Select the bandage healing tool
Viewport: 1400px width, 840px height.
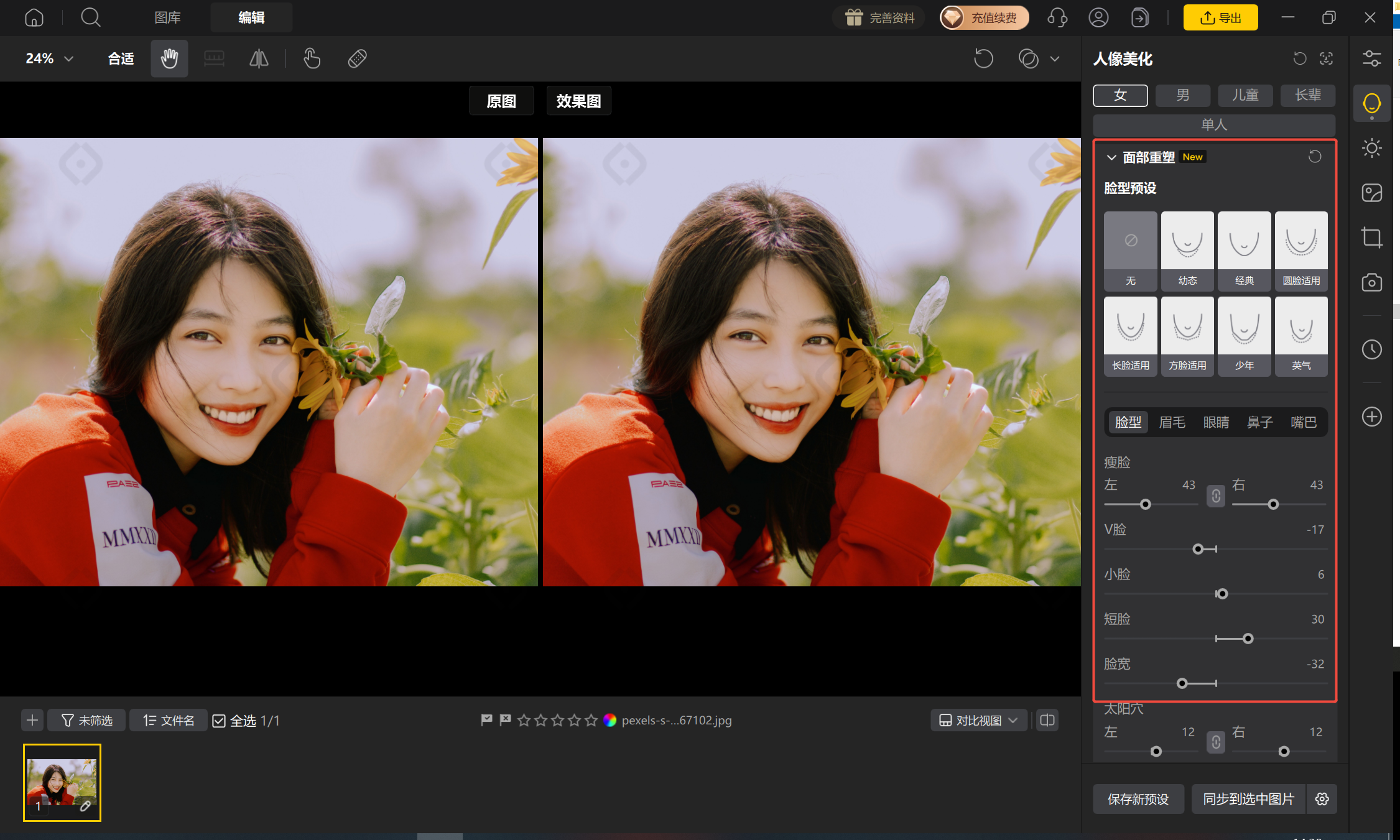357,58
